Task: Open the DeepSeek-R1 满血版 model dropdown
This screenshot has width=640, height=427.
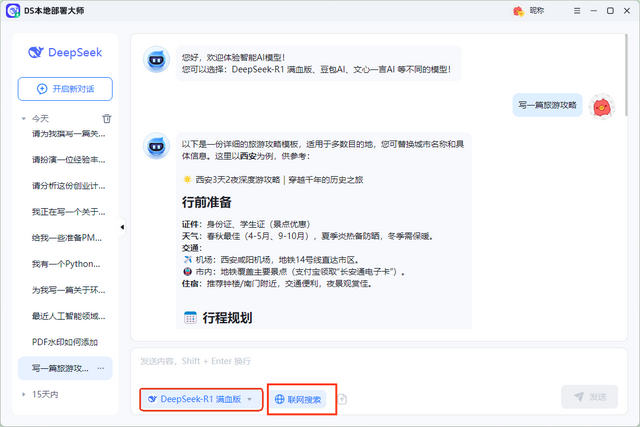Action: click(x=201, y=399)
